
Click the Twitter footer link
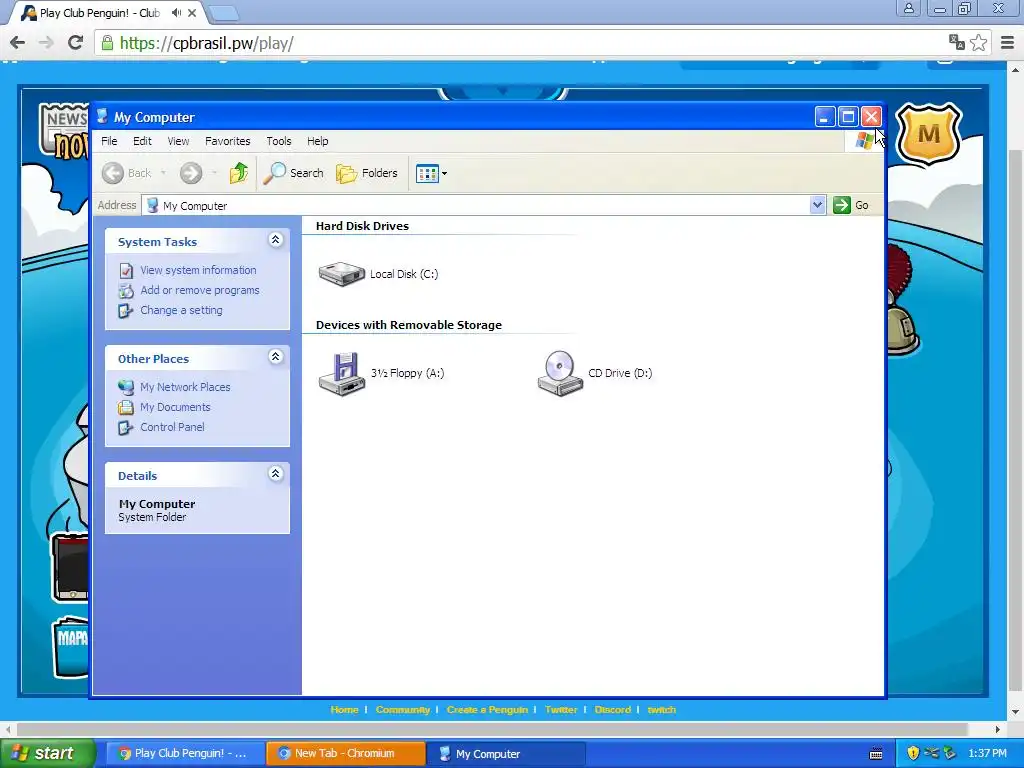point(561,710)
